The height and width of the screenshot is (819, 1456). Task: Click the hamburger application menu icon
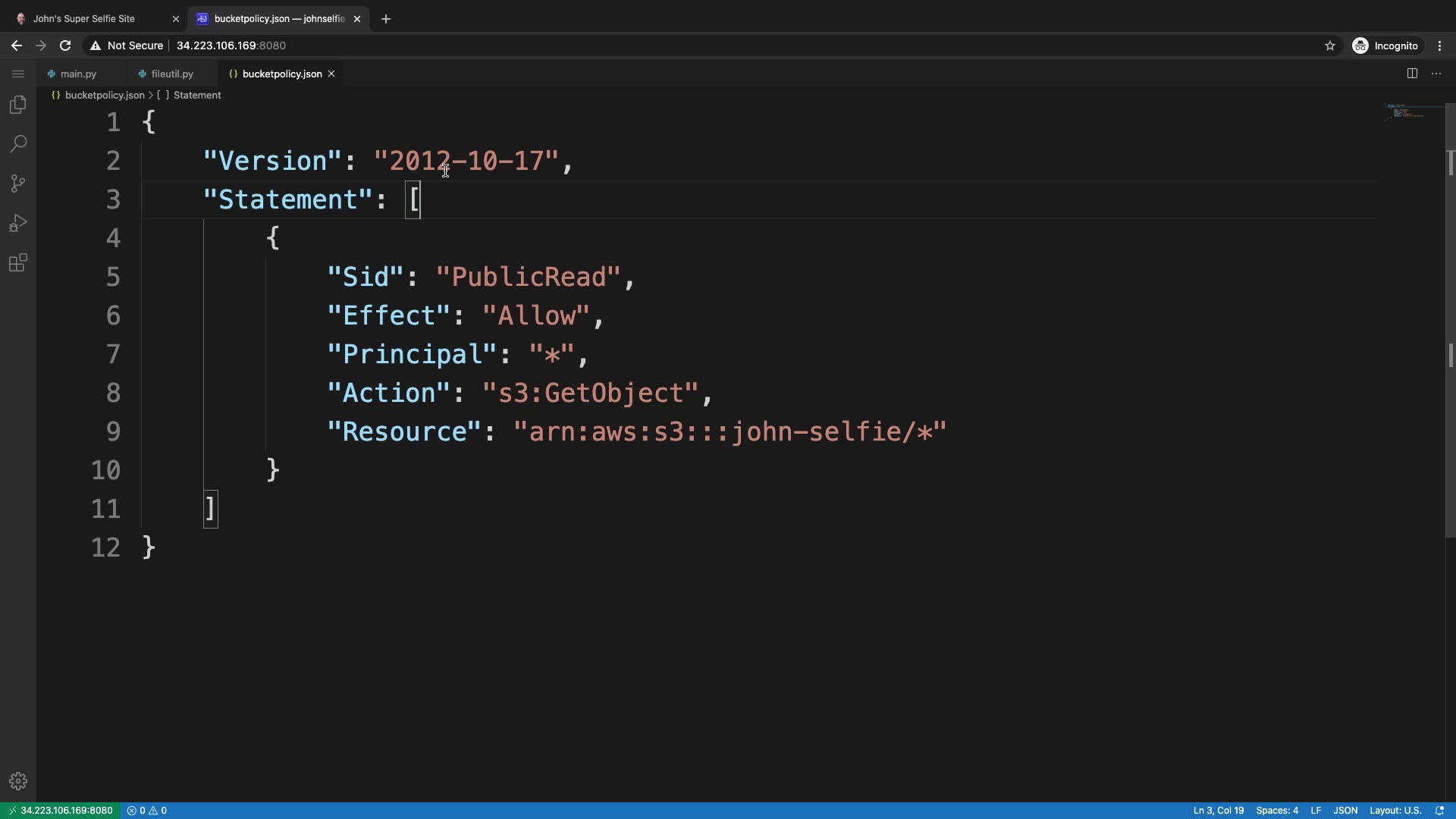tap(18, 74)
